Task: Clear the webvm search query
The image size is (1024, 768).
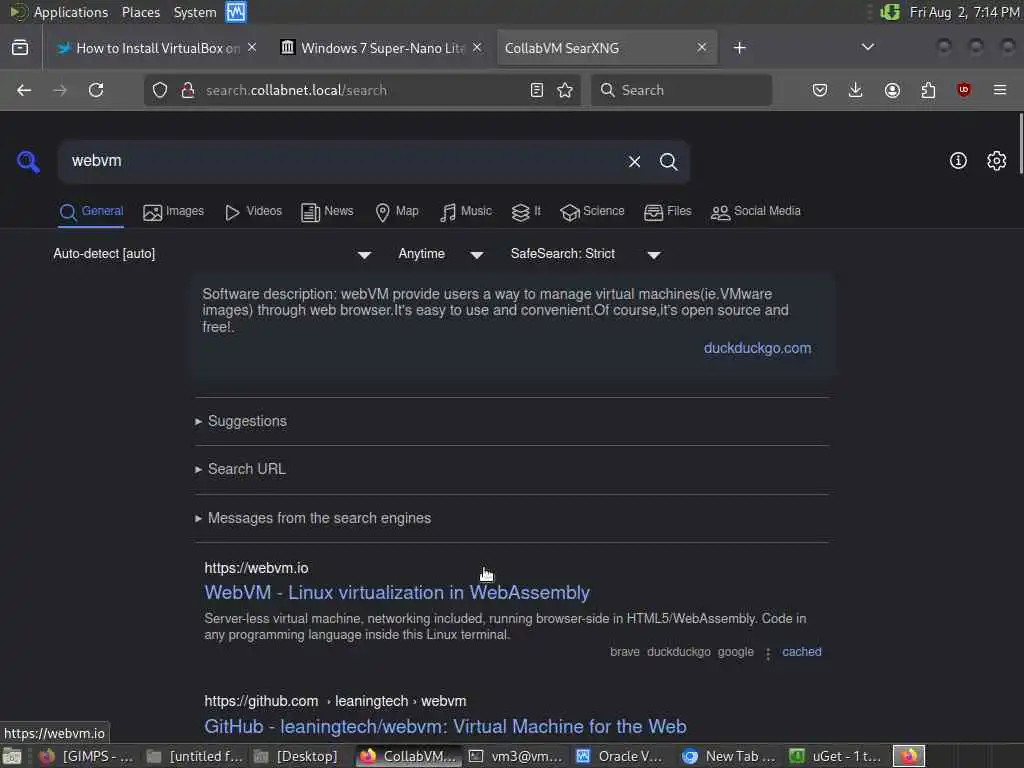Action: (x=634, y=161)
